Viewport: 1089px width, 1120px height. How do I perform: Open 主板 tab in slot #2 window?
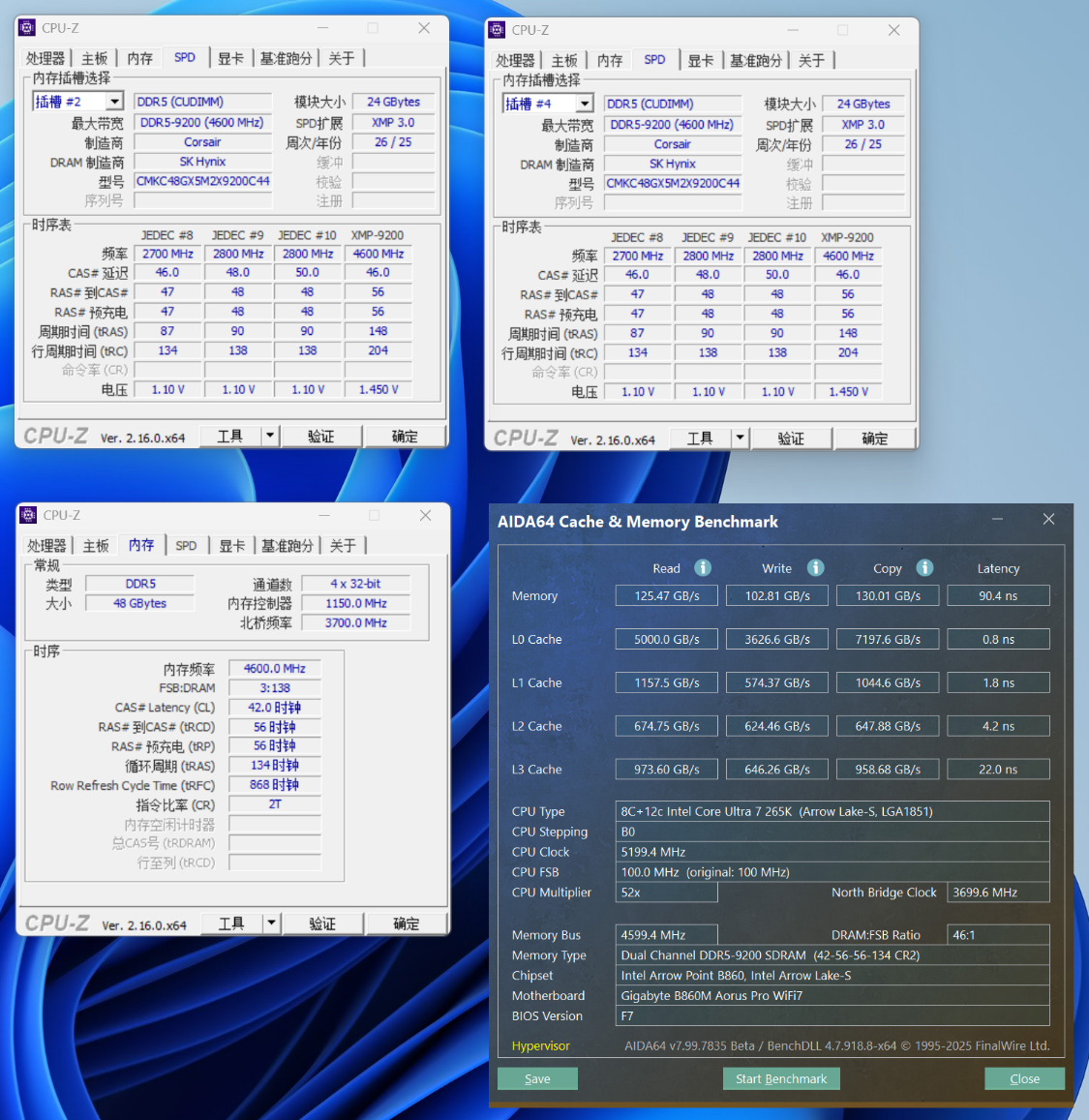pos(94,58)
